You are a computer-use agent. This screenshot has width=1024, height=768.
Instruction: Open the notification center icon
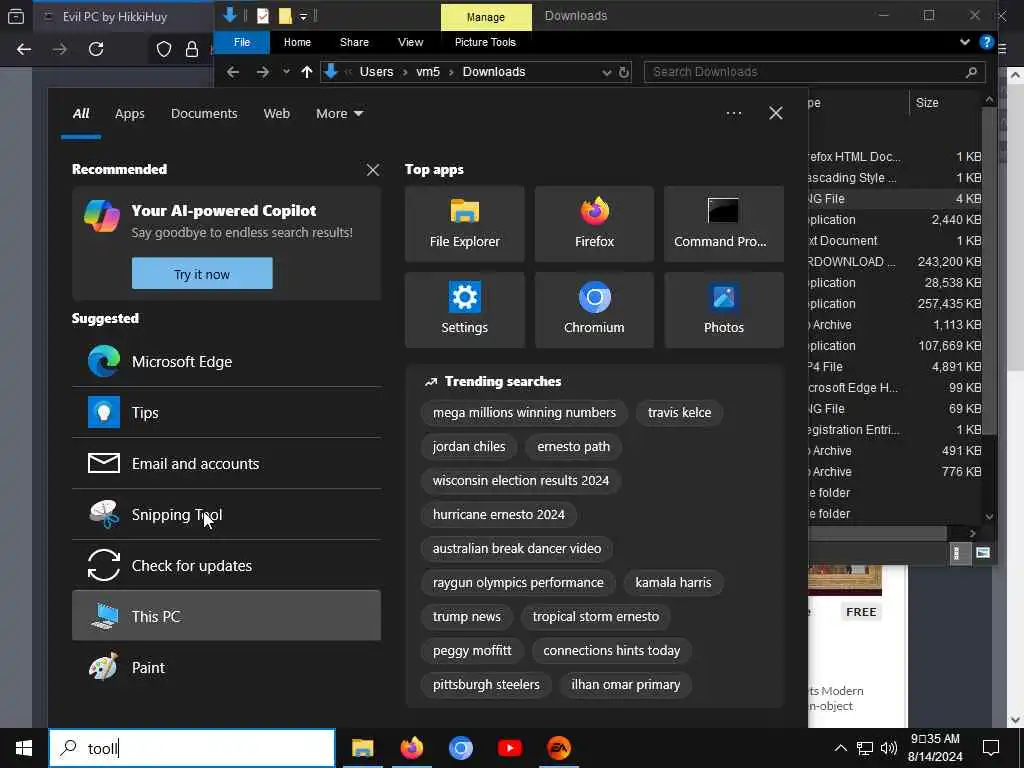point(991,748)
